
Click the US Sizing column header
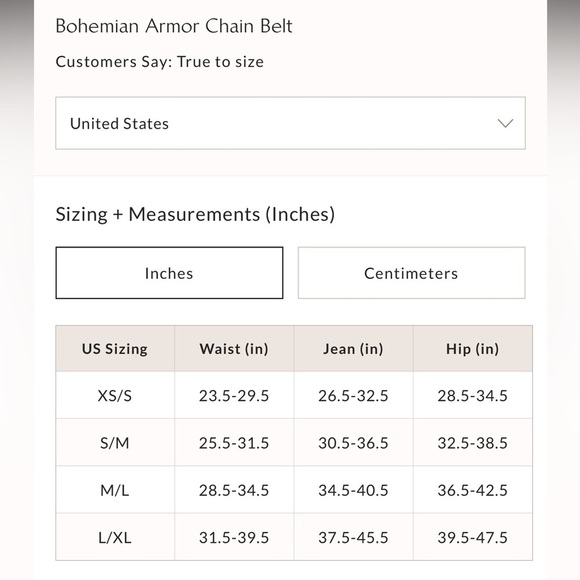click(115, 348)
